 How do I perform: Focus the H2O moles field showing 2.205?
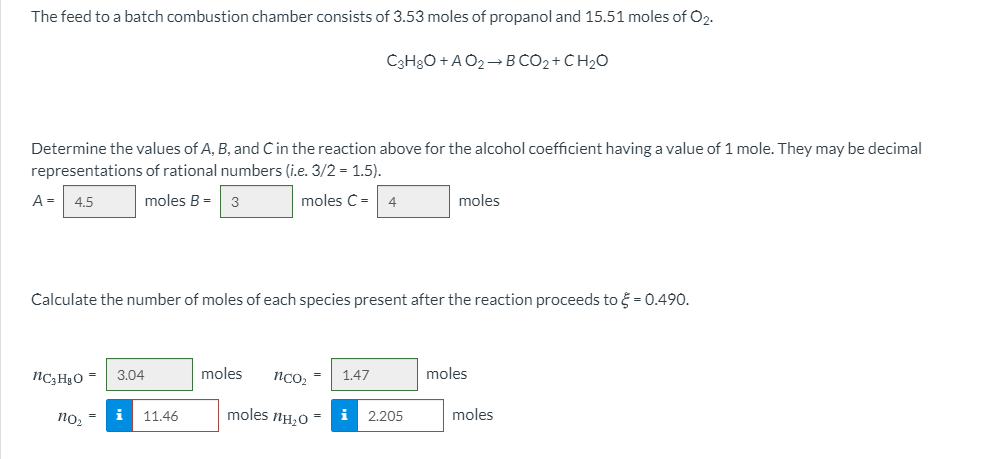[x=400, y=416]
